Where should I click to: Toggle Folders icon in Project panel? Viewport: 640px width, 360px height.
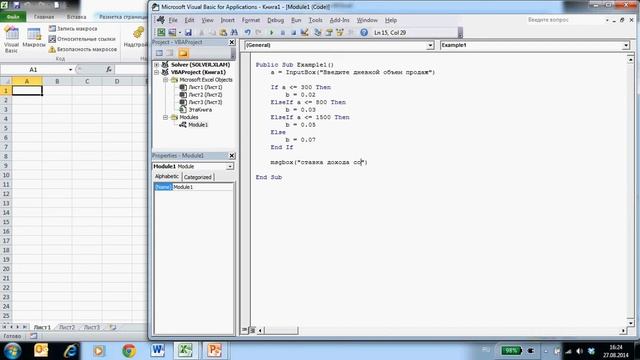183,53
